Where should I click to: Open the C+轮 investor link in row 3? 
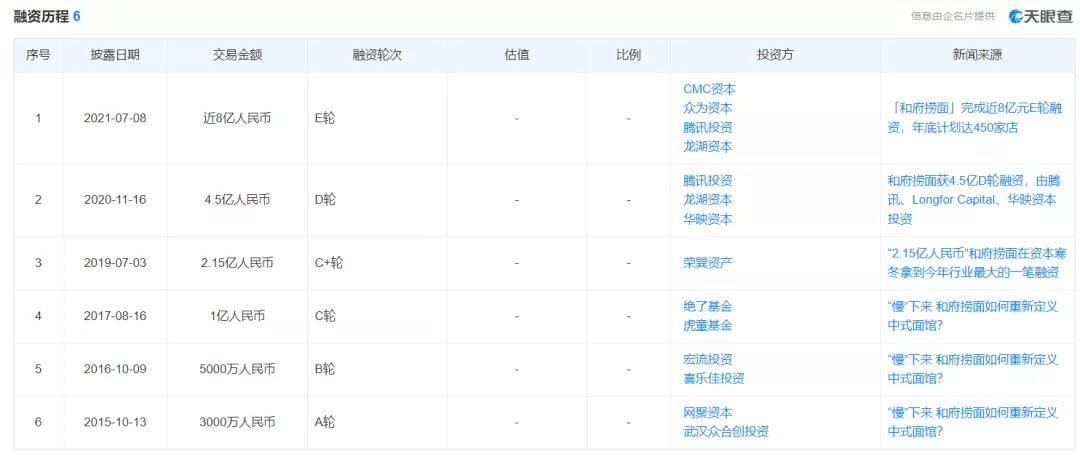(x=707, y=263)
